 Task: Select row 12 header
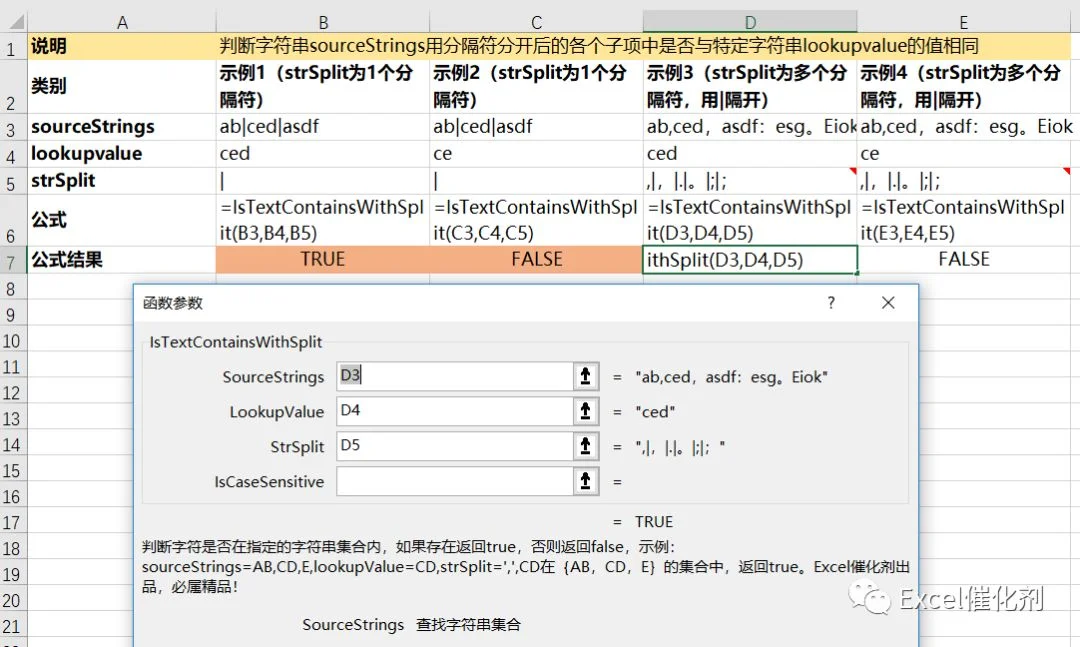click(13, 392)
